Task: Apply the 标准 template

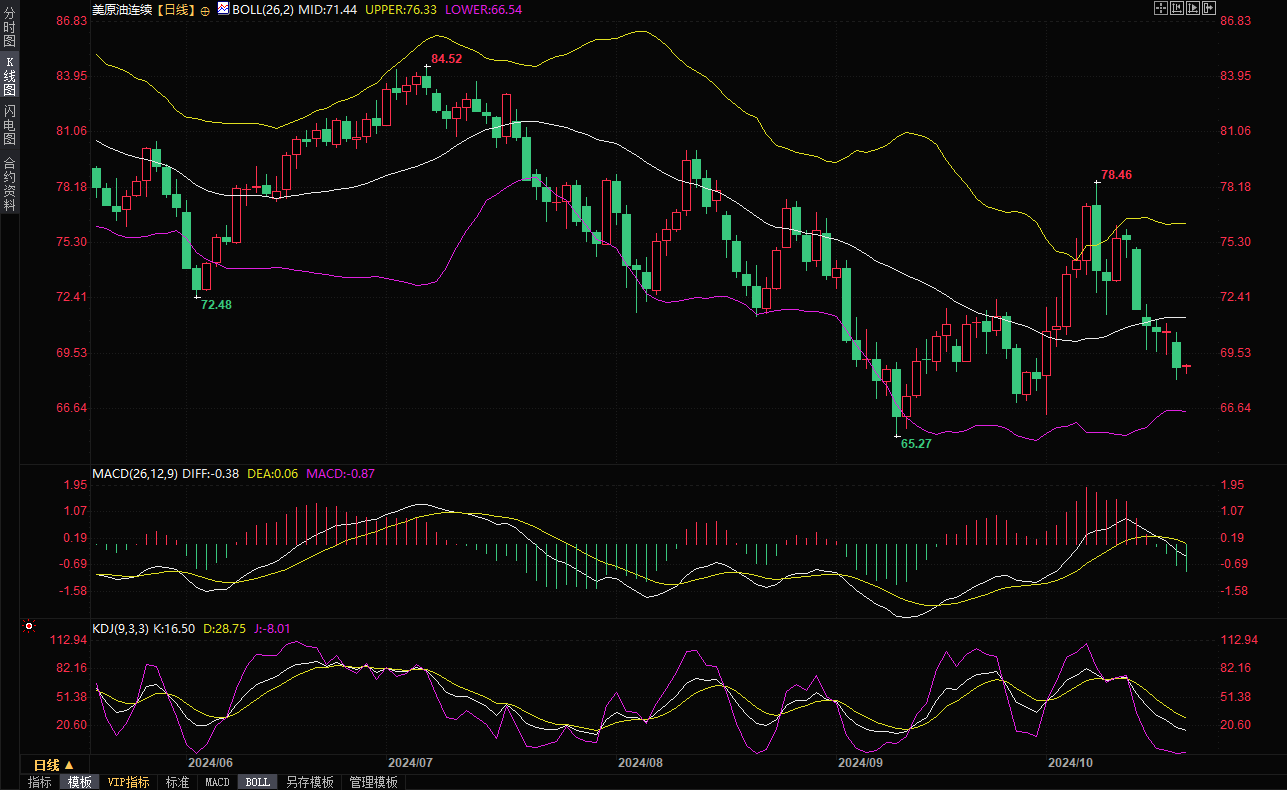Action: tap(177, 782)
